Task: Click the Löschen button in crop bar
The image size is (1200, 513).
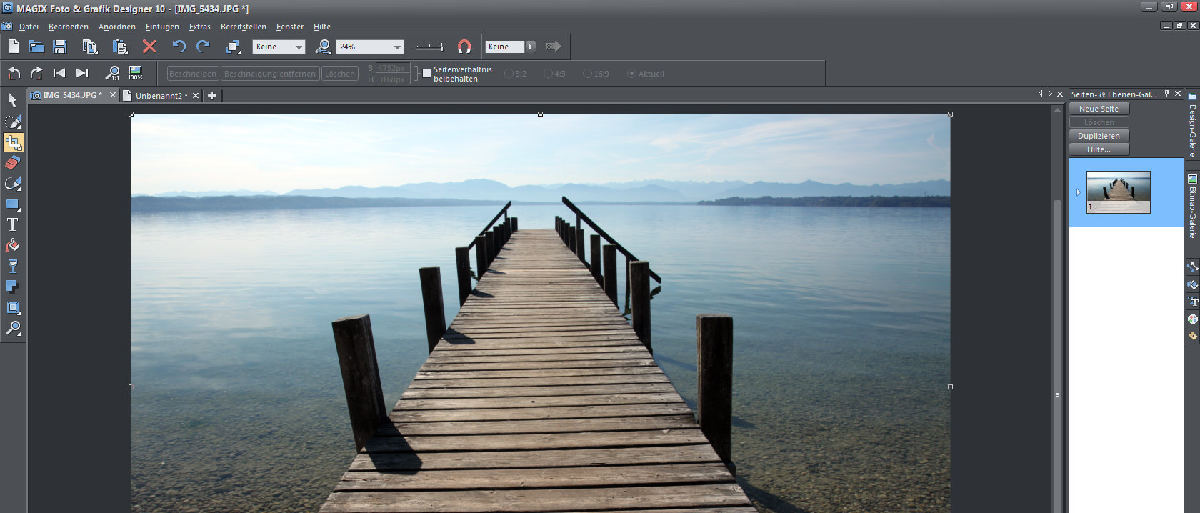Action: coord(340,73)
